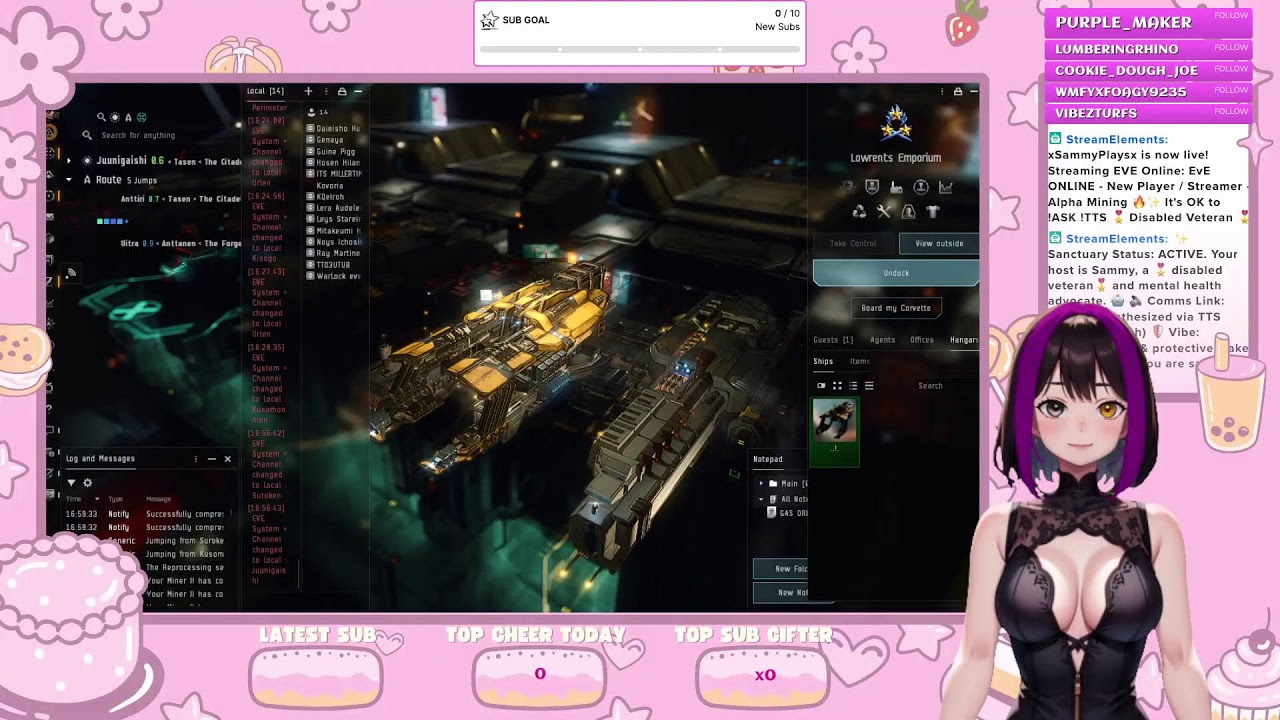Select pilot KQelroh in Local list
Viewport: 1280px width, 720px height.
coord(330,196)
